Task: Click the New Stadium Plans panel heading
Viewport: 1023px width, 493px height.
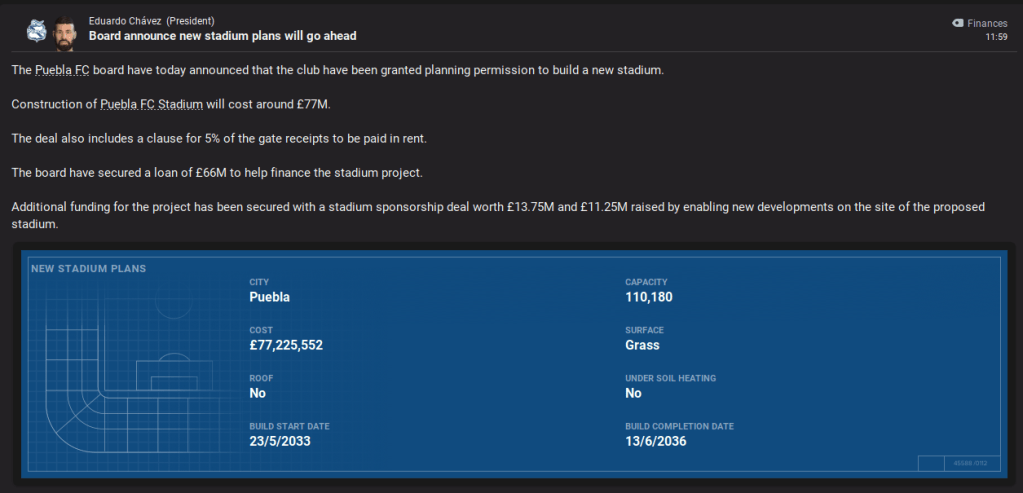Action: coord(88,268)
